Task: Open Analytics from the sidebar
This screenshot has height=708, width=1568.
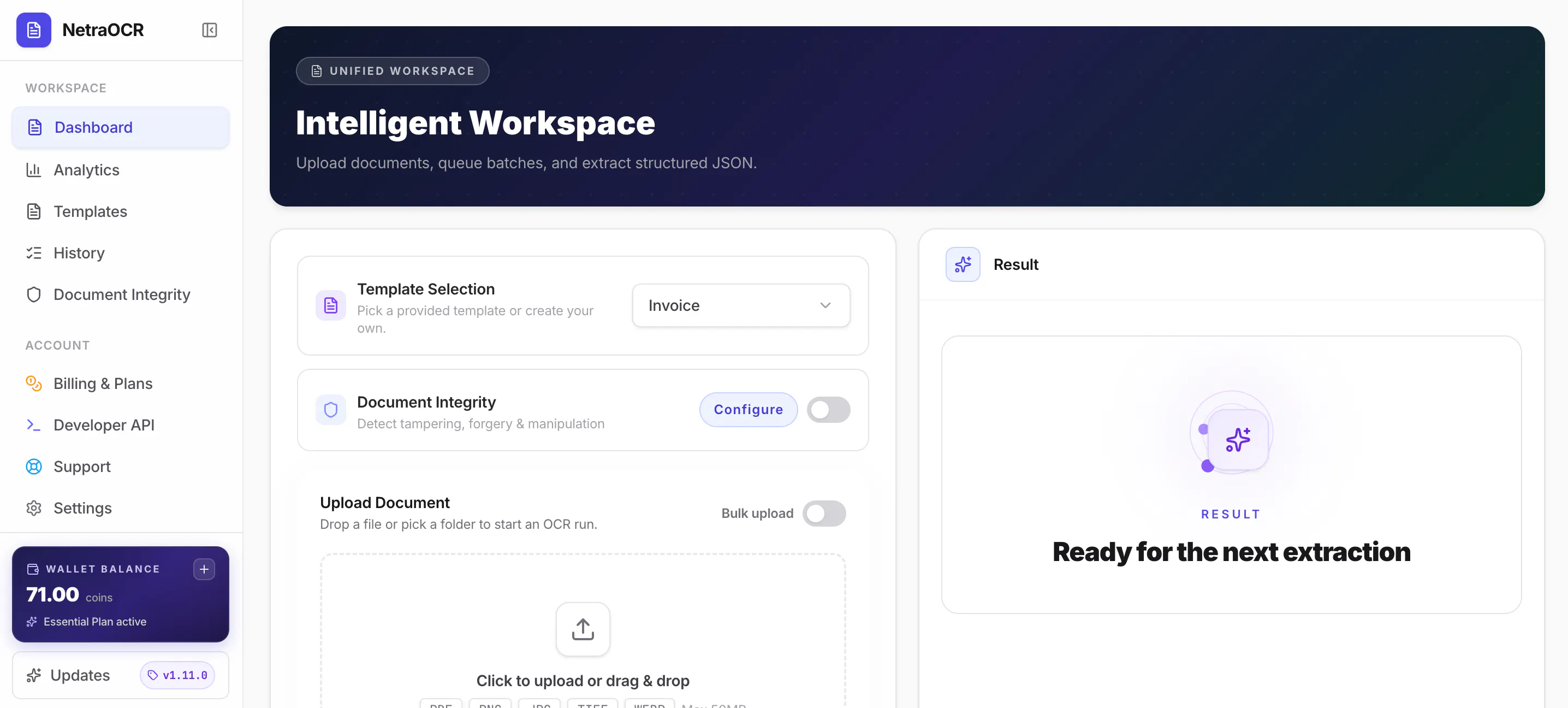Action: [x=121, y=169]
